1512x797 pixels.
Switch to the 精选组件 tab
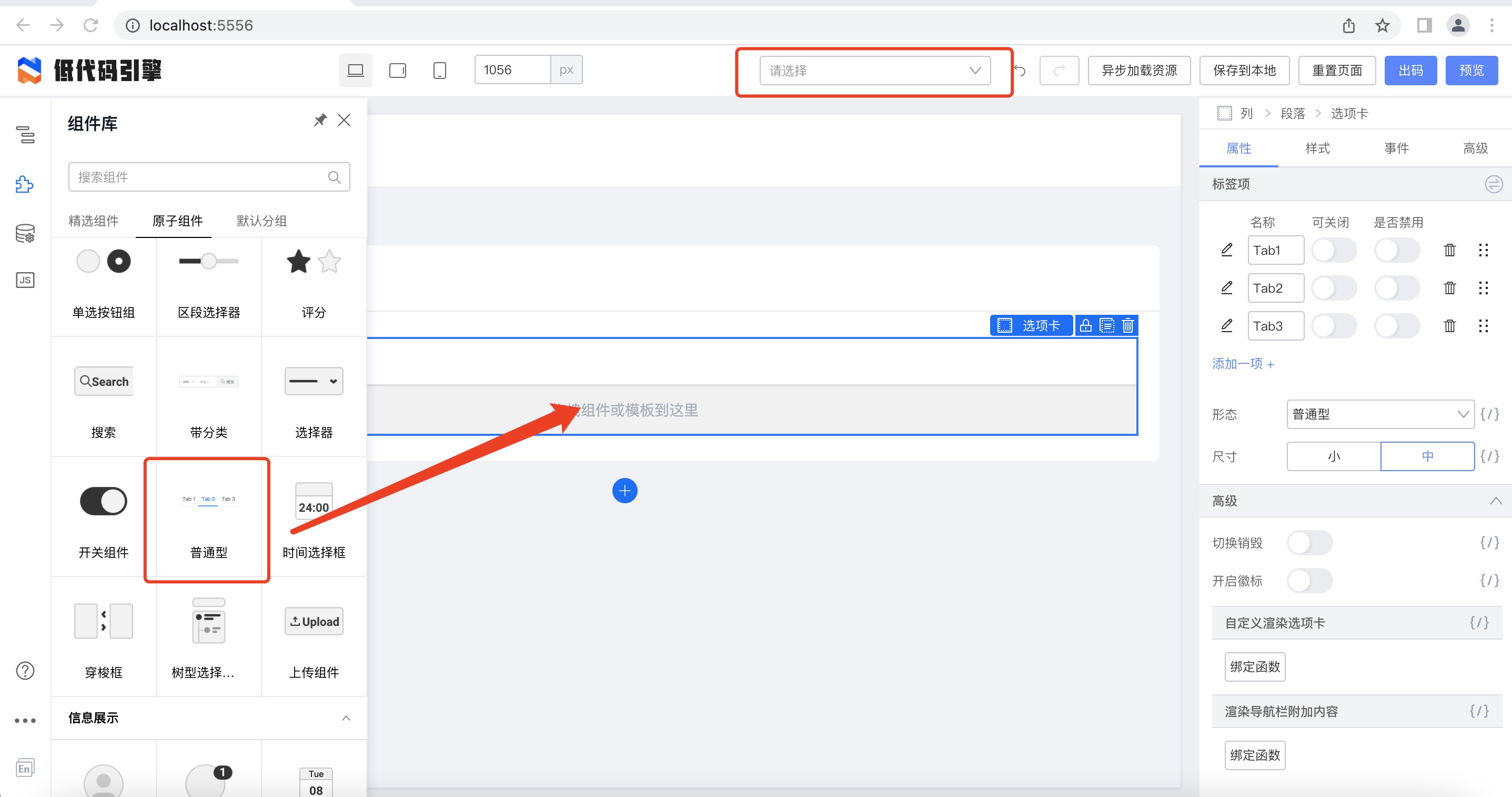[x=93, y=221]
